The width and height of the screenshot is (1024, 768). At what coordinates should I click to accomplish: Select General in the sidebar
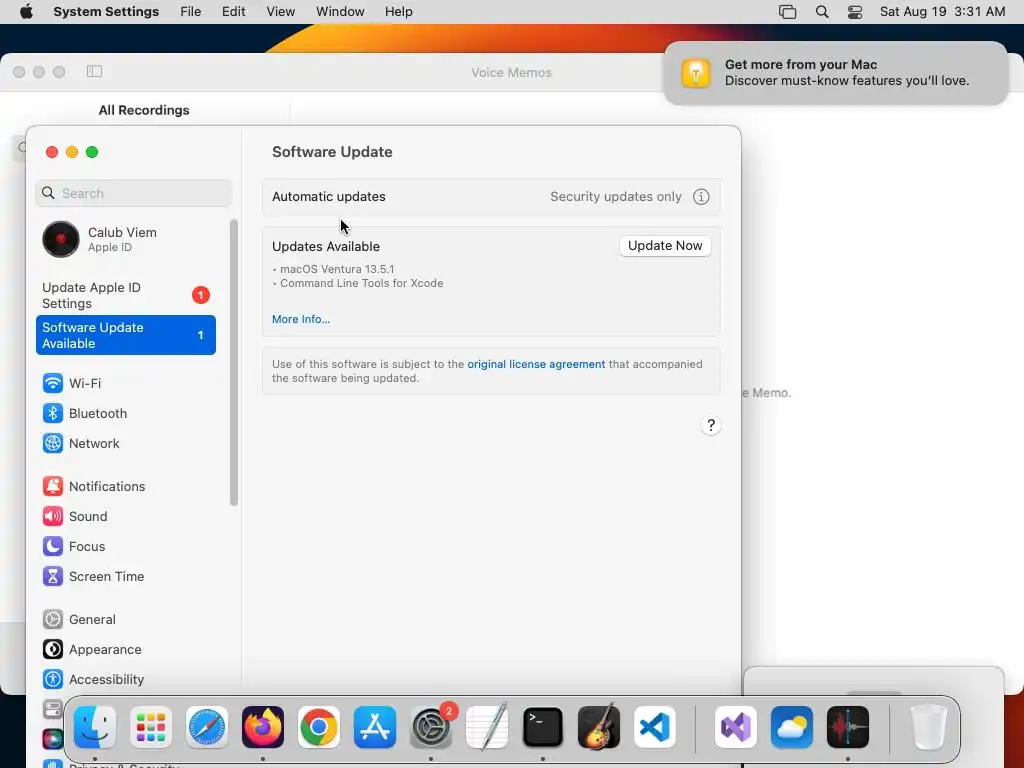[x=125, y=620]
